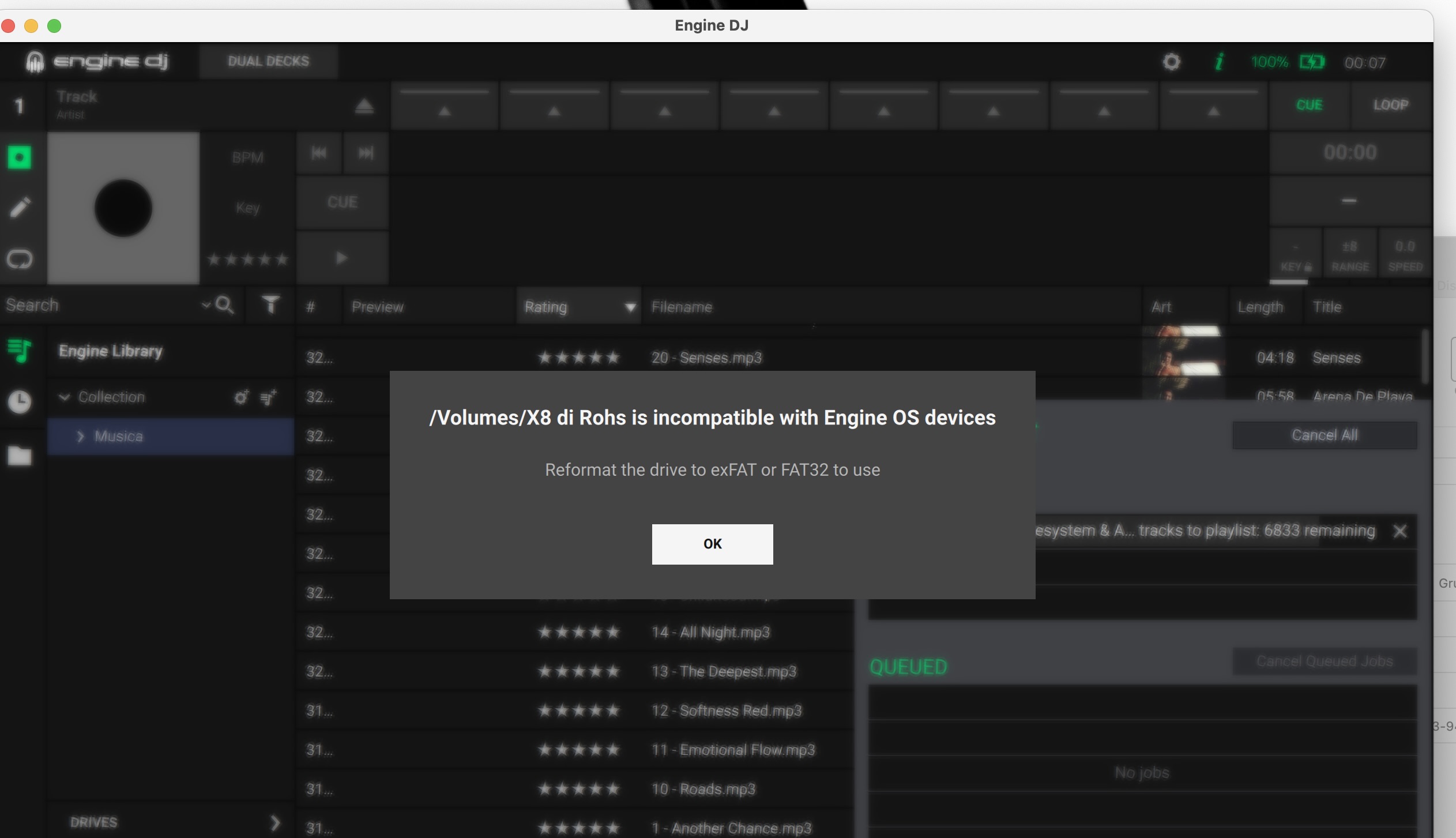Viewport: 1456px width, 838px height.
Task: Select the pencil edit icon
Action: [20, 208]
